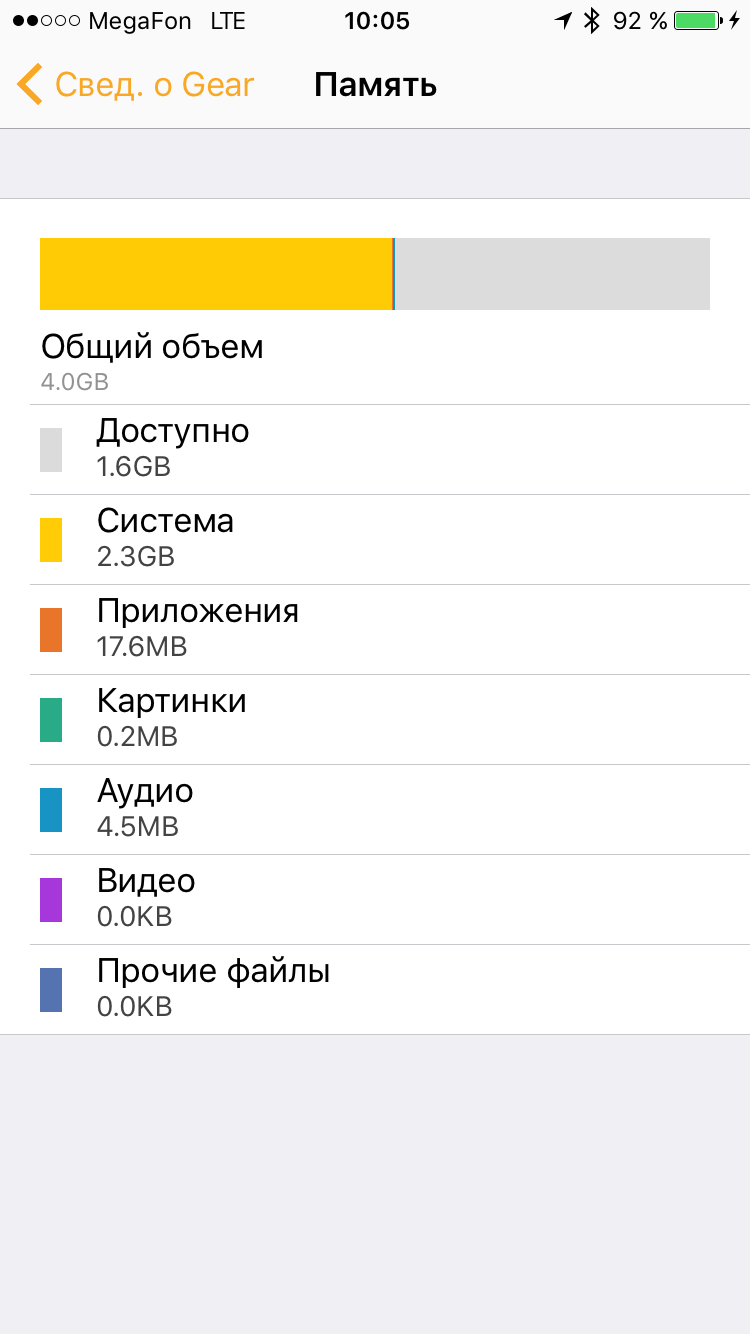750x1334 pixels.
Task: Tap the Bluetooth icon in status bar
Action: click(592, 21)
